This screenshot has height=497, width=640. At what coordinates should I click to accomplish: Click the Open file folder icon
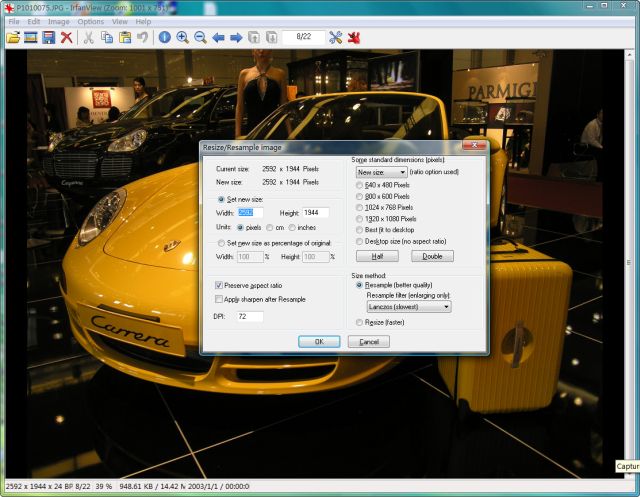13,38
